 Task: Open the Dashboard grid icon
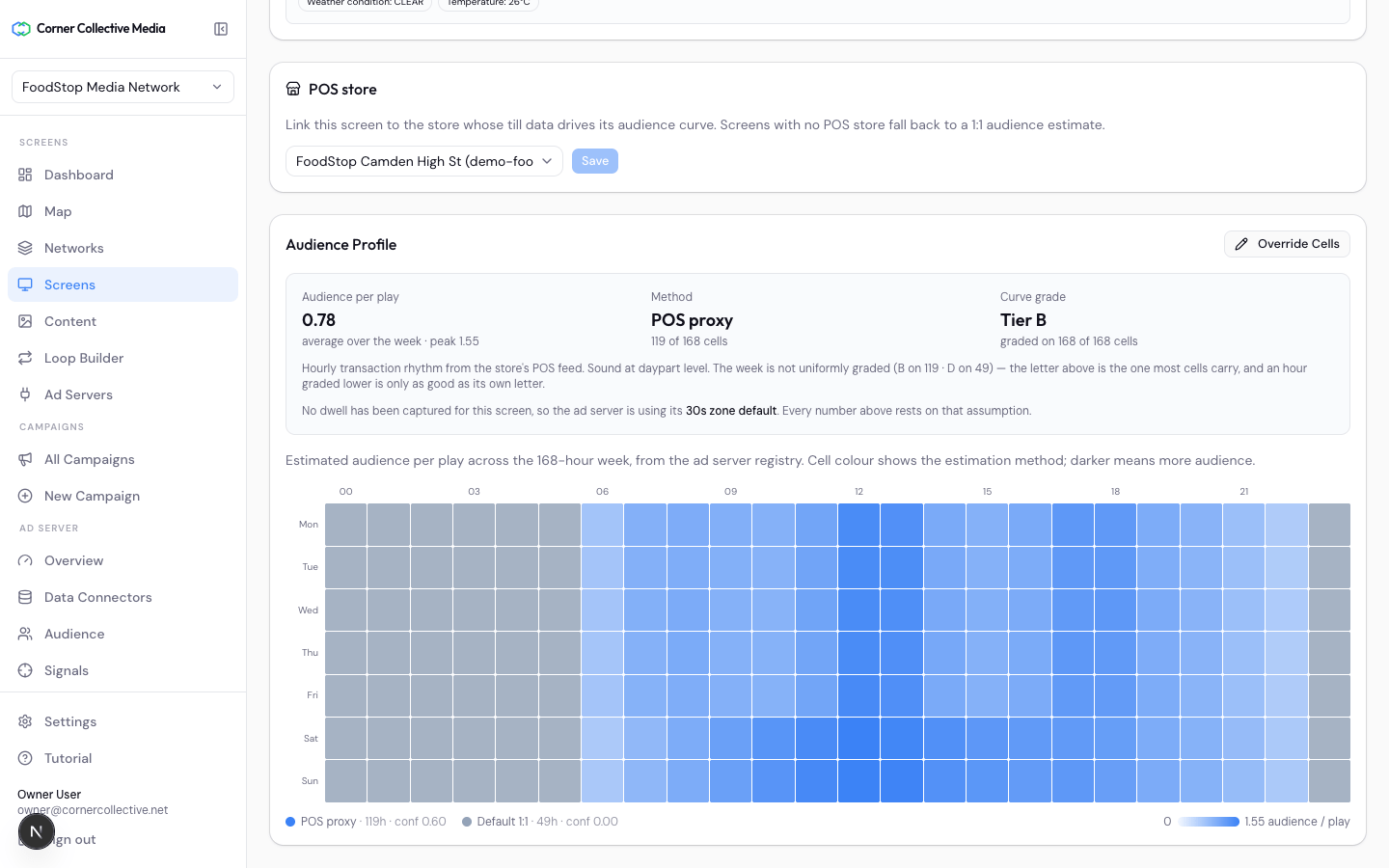[x=25, y=175]
